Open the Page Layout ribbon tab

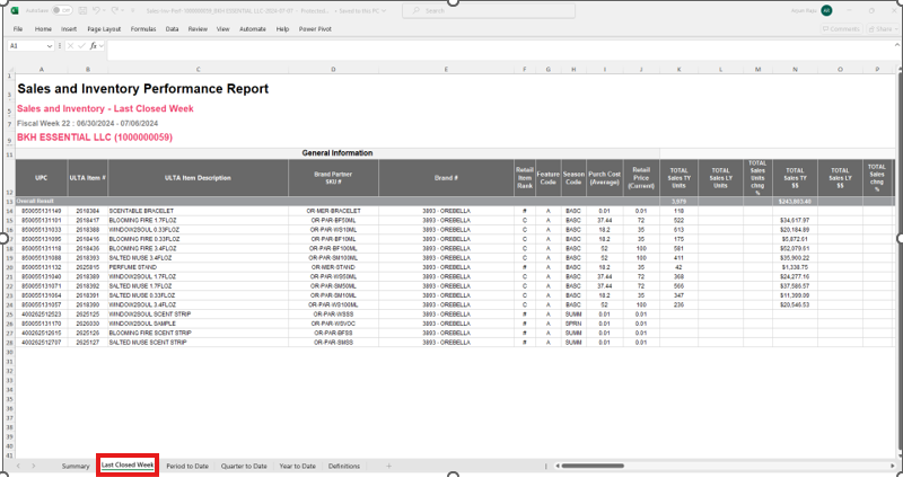click(104, 29)
